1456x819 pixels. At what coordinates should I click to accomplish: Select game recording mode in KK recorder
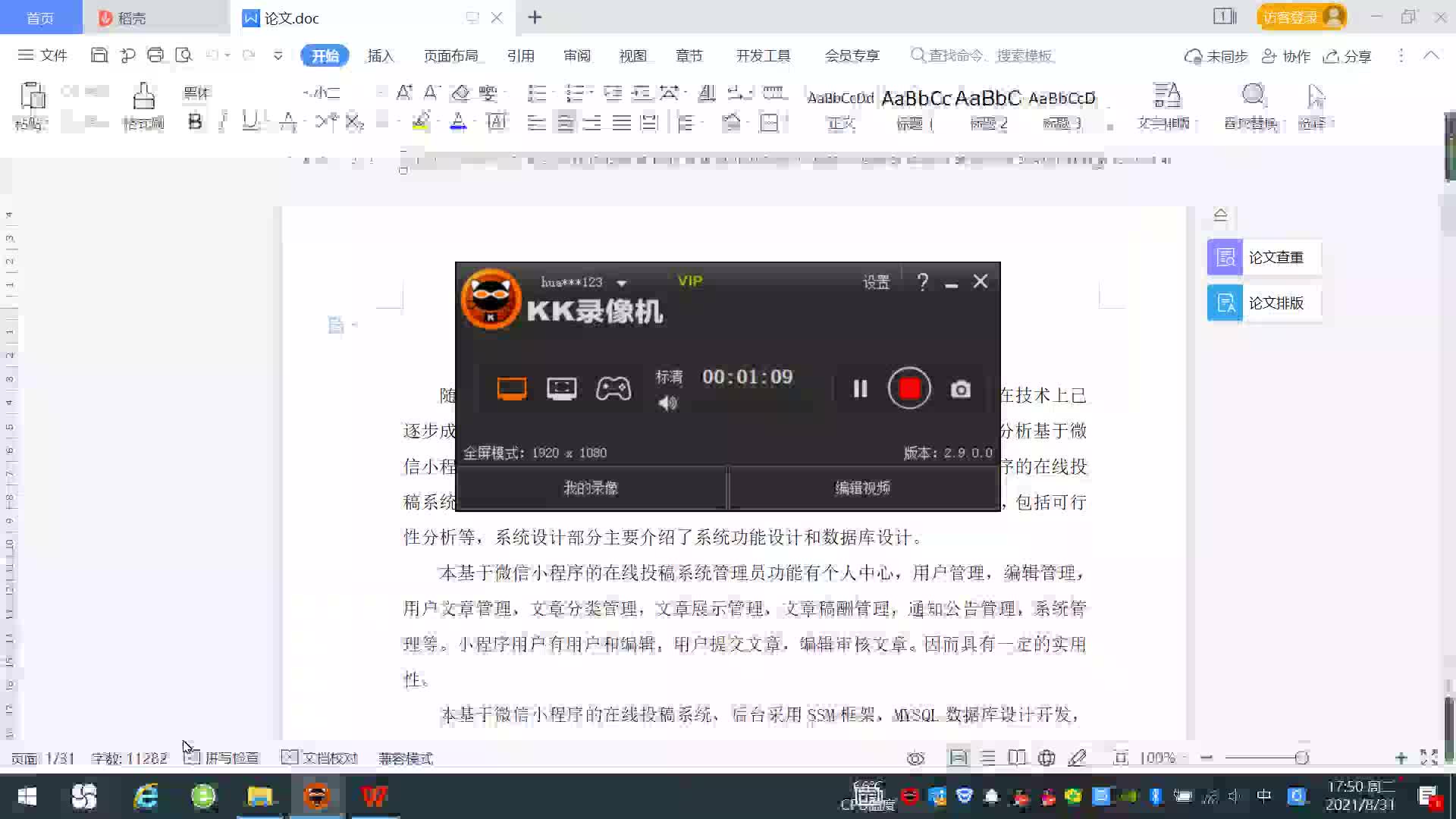pos(613,388)
